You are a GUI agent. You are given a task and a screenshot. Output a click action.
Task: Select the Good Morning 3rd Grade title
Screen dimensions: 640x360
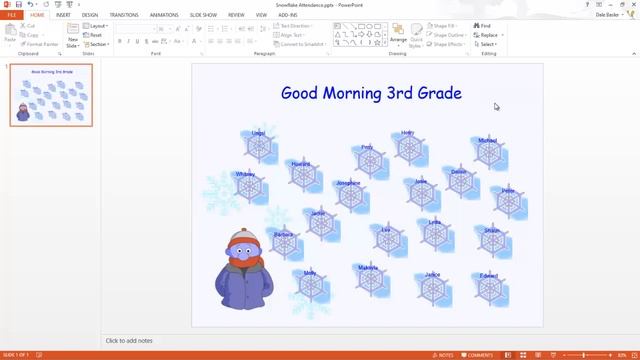[x=371, y=93]
